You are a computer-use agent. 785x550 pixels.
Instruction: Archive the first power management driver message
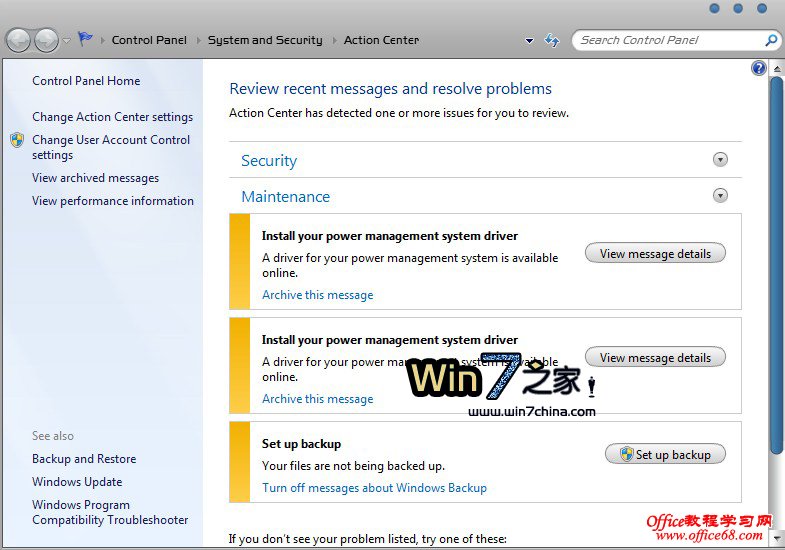point(318,295)
